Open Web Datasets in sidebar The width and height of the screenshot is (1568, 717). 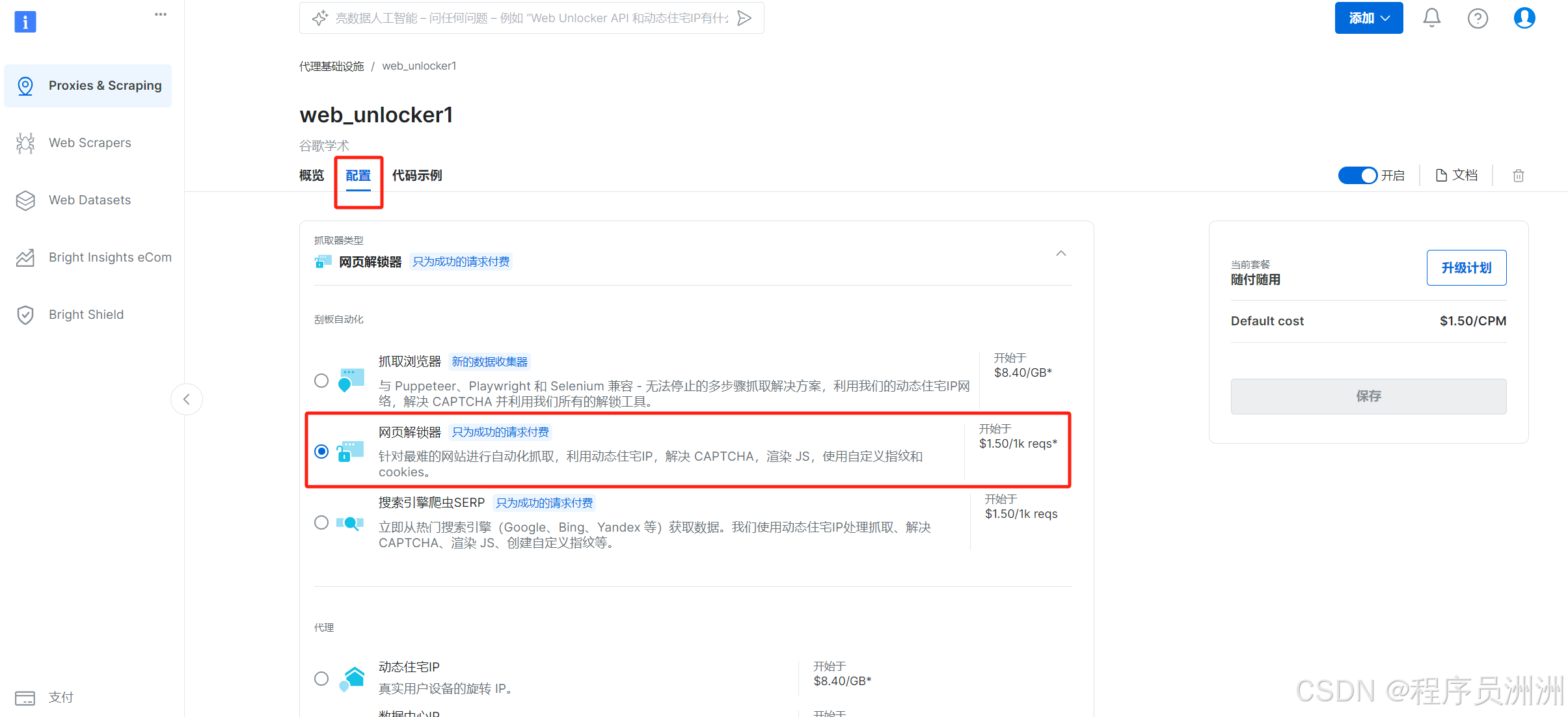[89, 200]
